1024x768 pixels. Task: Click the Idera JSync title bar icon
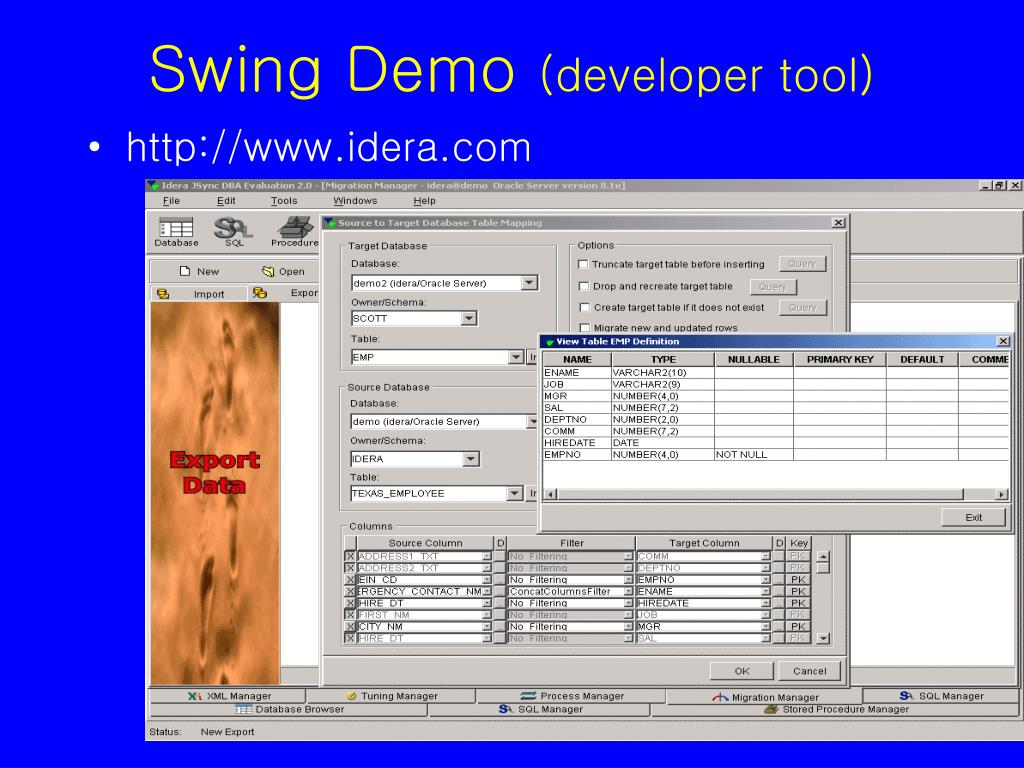click(x=153, y=185)
